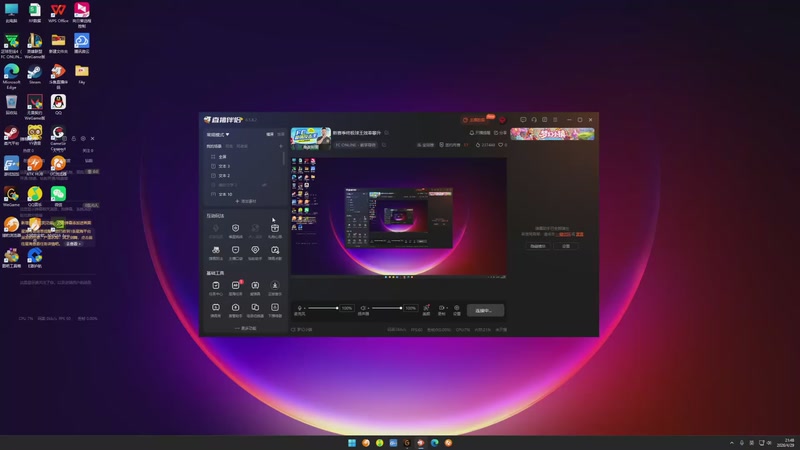Open 任务中心 in 基础工具
Viewport: 800px width, 450px height.
[x=216, y=286]
